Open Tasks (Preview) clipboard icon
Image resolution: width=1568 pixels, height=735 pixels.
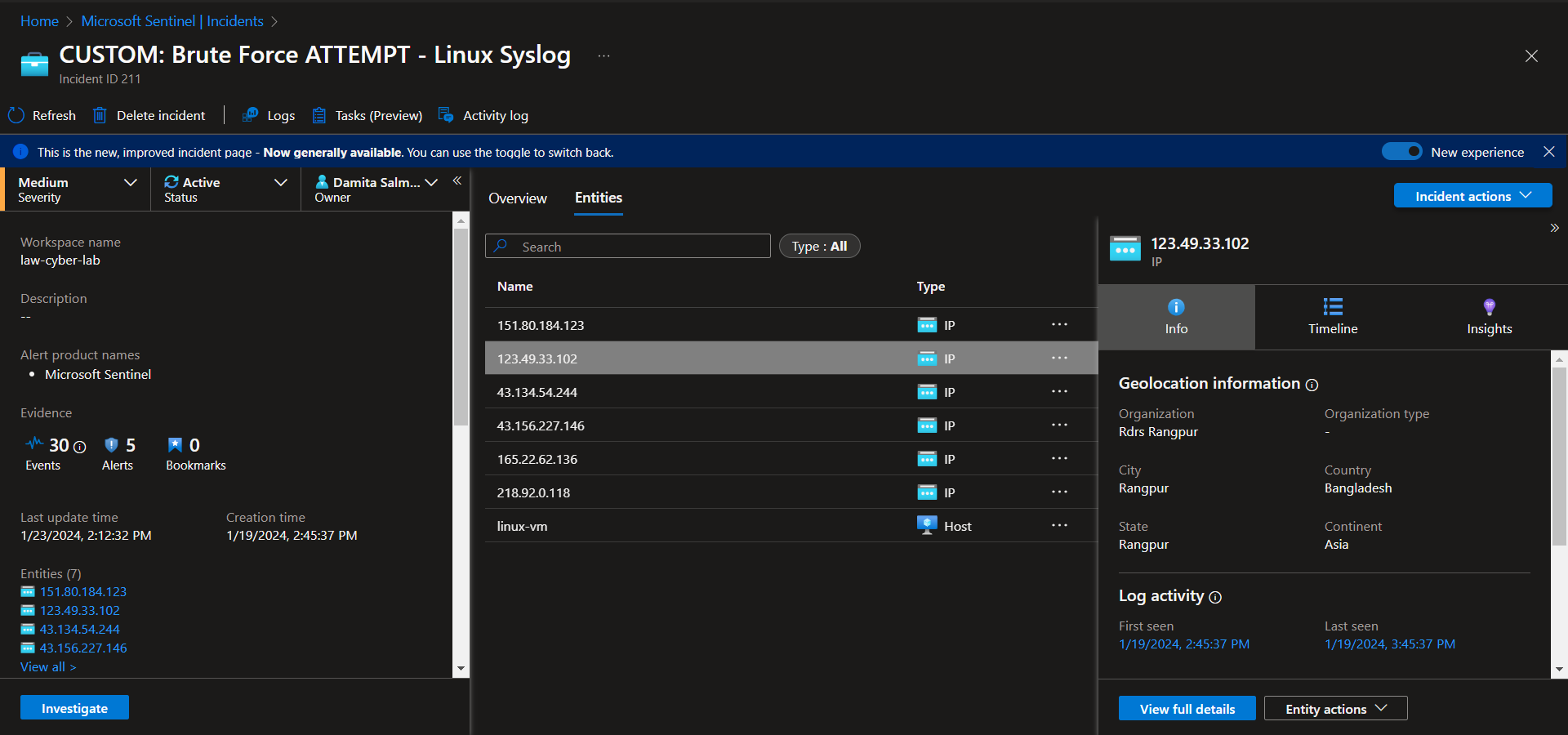[319, 116]
